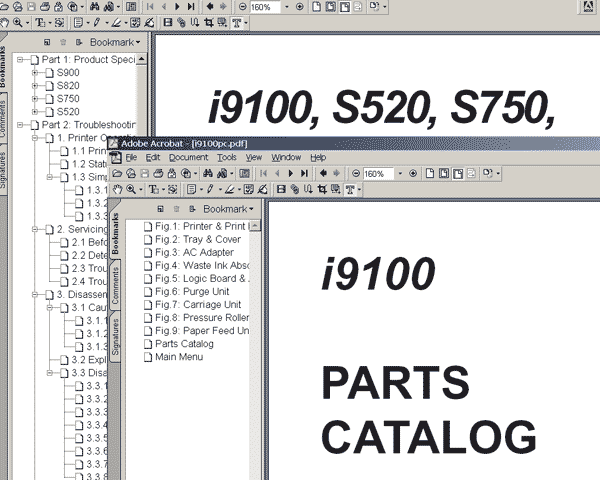Click Spell Check form fields icon front window
The height and width of the screenshot is (480, 600).
[x=249, y=189]
